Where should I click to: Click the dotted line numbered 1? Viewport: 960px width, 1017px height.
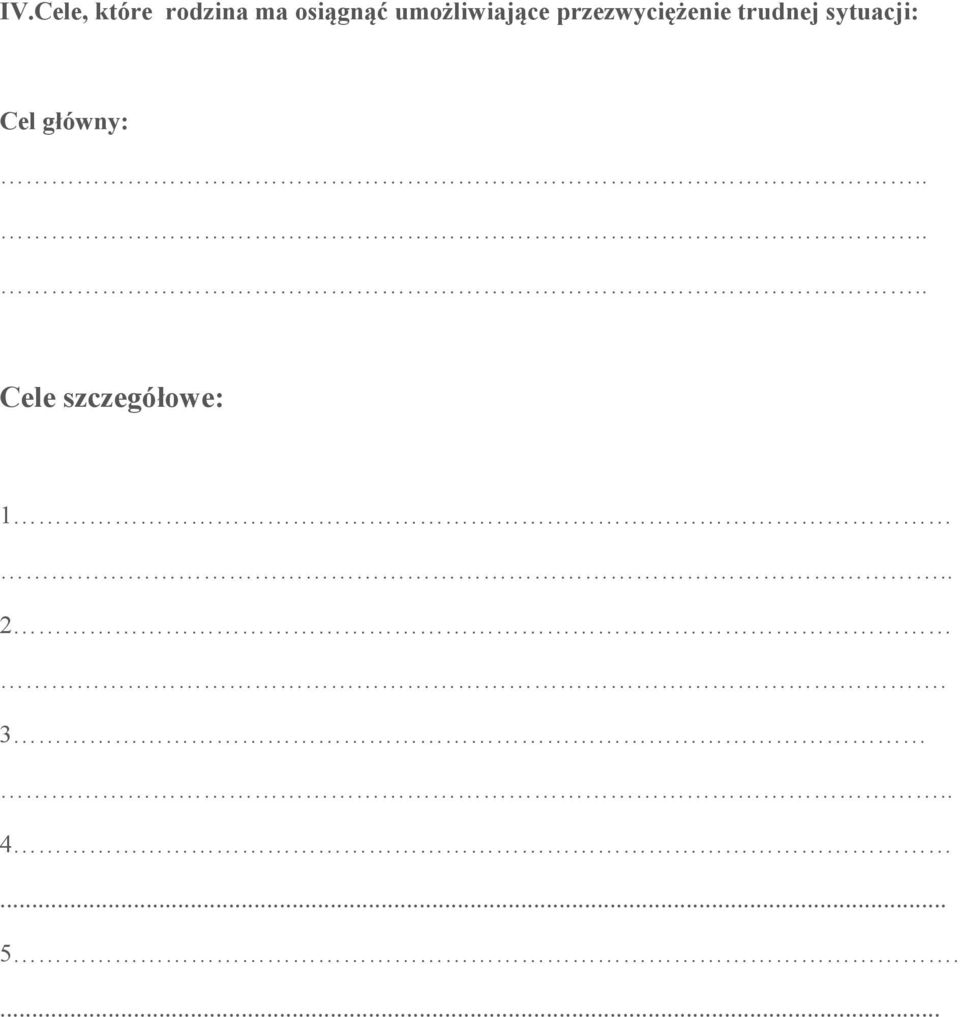coord(475,517)
